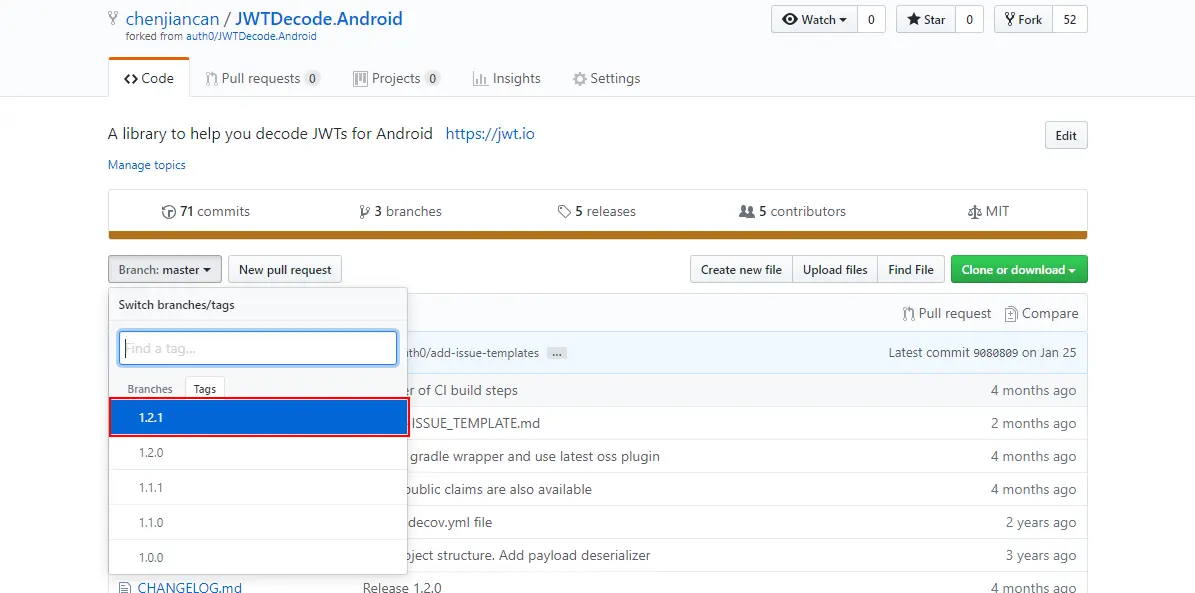
Task: Click the language color bar
Action: tap(597, 236)
